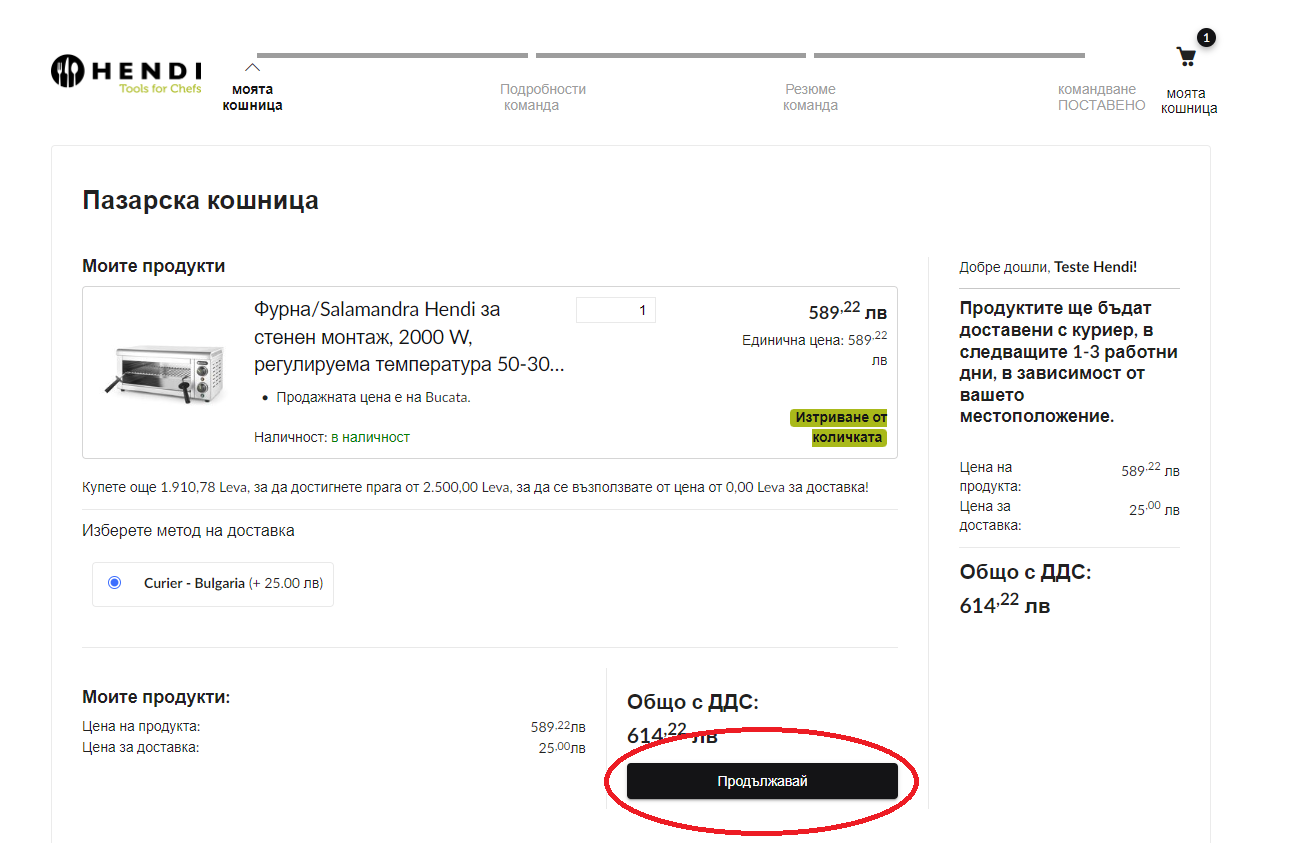
Task: Go to the Подробности команда step
Action: tap(543, 97)
